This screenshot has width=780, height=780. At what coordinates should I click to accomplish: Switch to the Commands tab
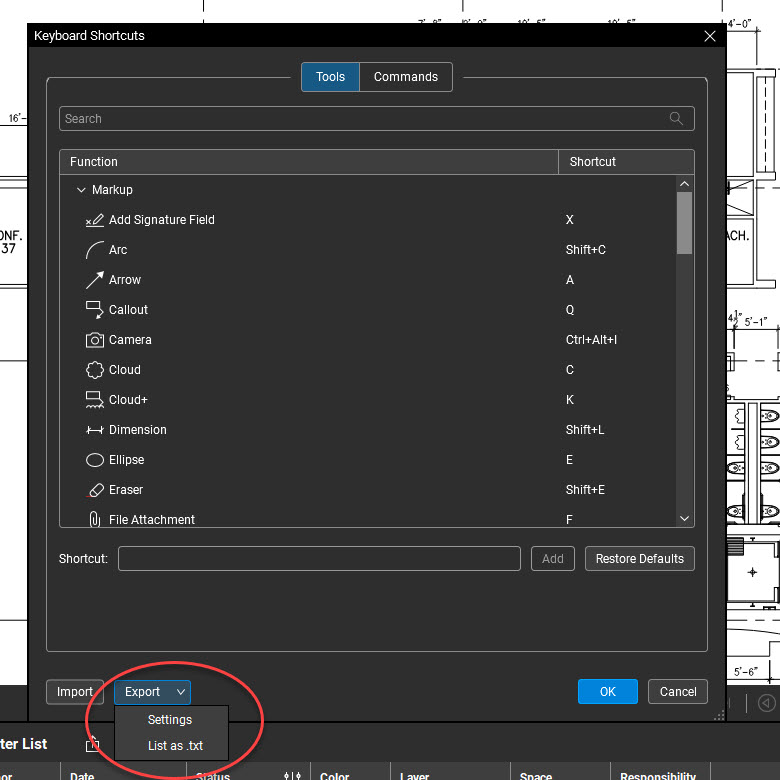pyautogui.click(x=406, y=77)
